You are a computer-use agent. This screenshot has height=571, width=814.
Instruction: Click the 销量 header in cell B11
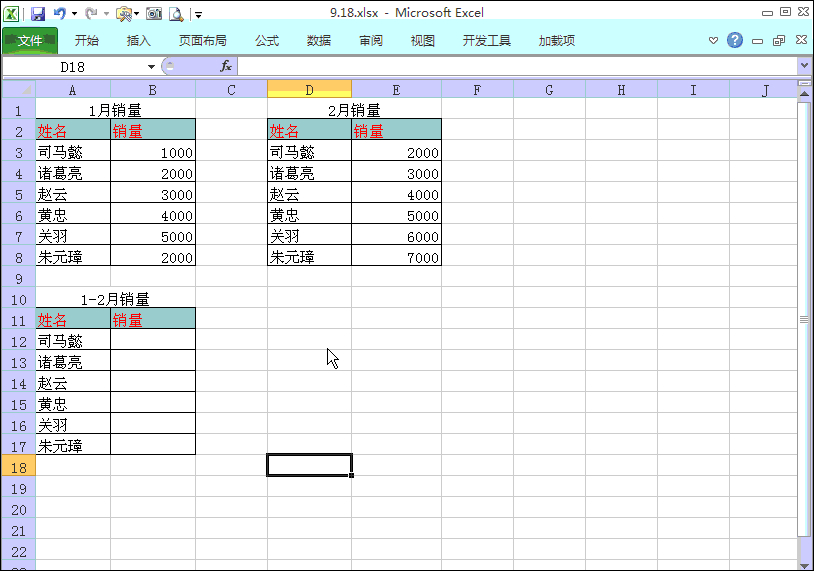(x=153, y=320)
